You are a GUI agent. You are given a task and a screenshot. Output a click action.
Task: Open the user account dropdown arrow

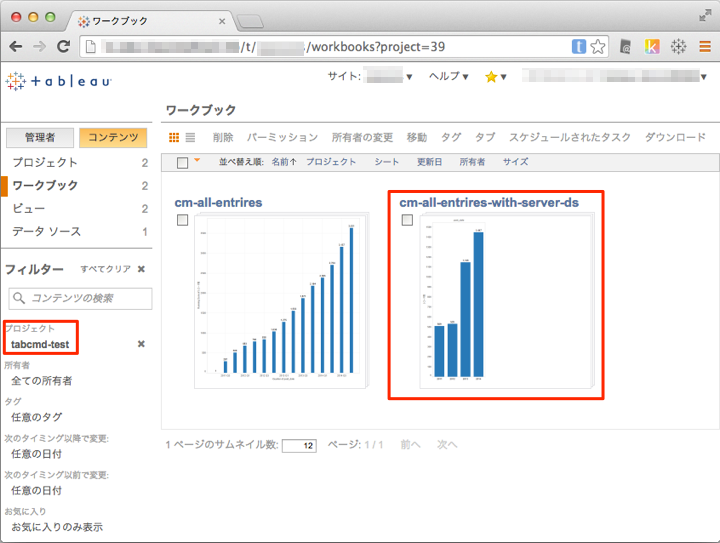pos(703,77)
